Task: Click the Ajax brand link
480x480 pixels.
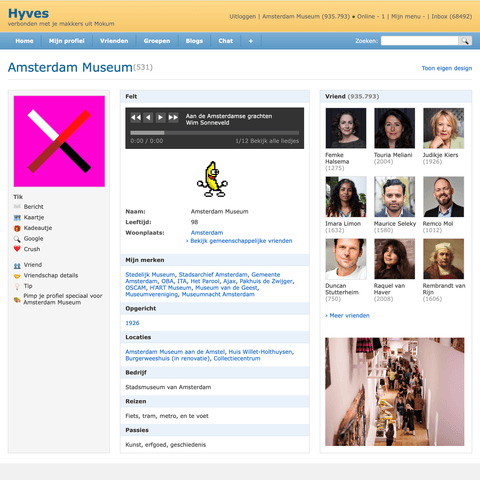Action: point(229,281)
